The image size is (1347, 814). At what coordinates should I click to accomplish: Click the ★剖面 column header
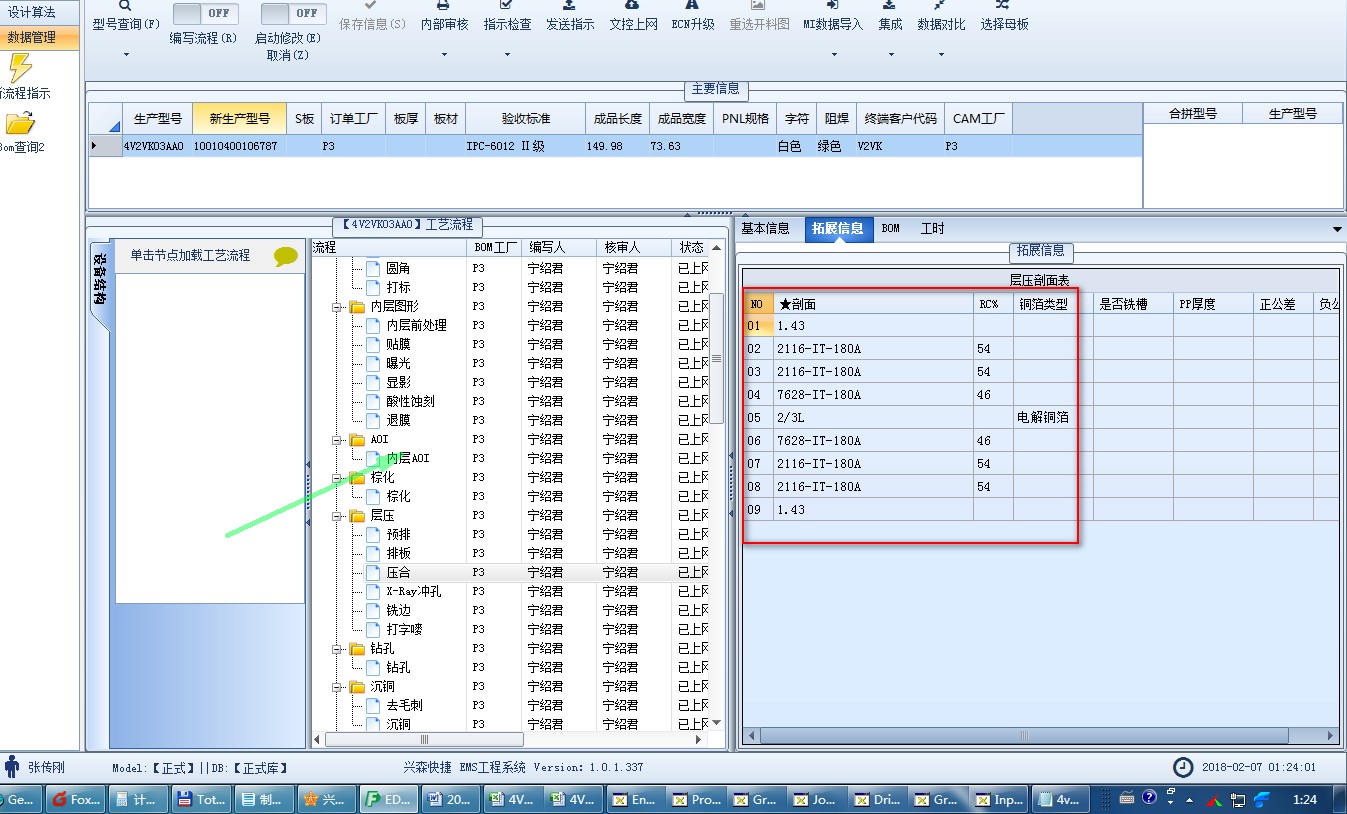point(873,304)
